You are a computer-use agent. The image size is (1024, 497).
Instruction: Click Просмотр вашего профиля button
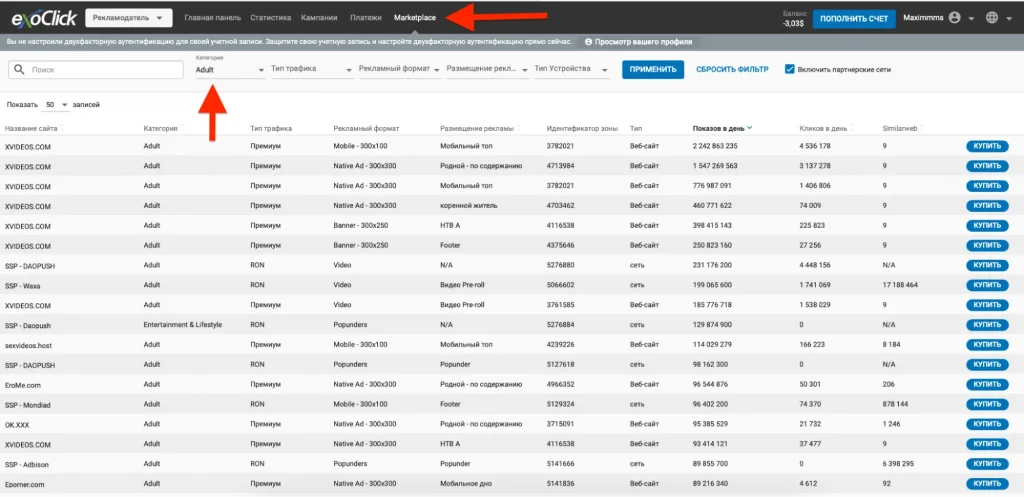coord(637,42)
